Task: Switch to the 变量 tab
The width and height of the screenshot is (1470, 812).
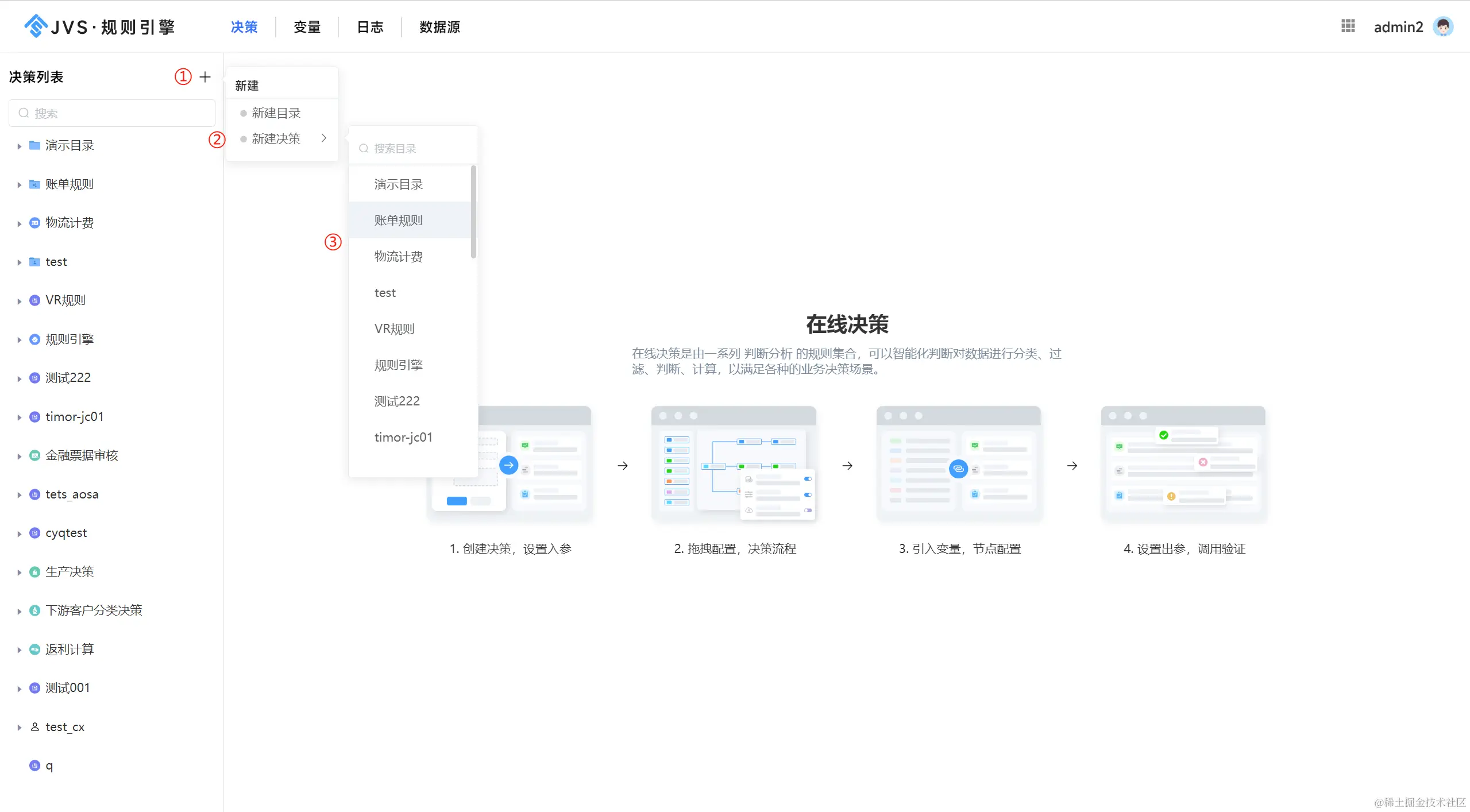Action: pos(307,27)
